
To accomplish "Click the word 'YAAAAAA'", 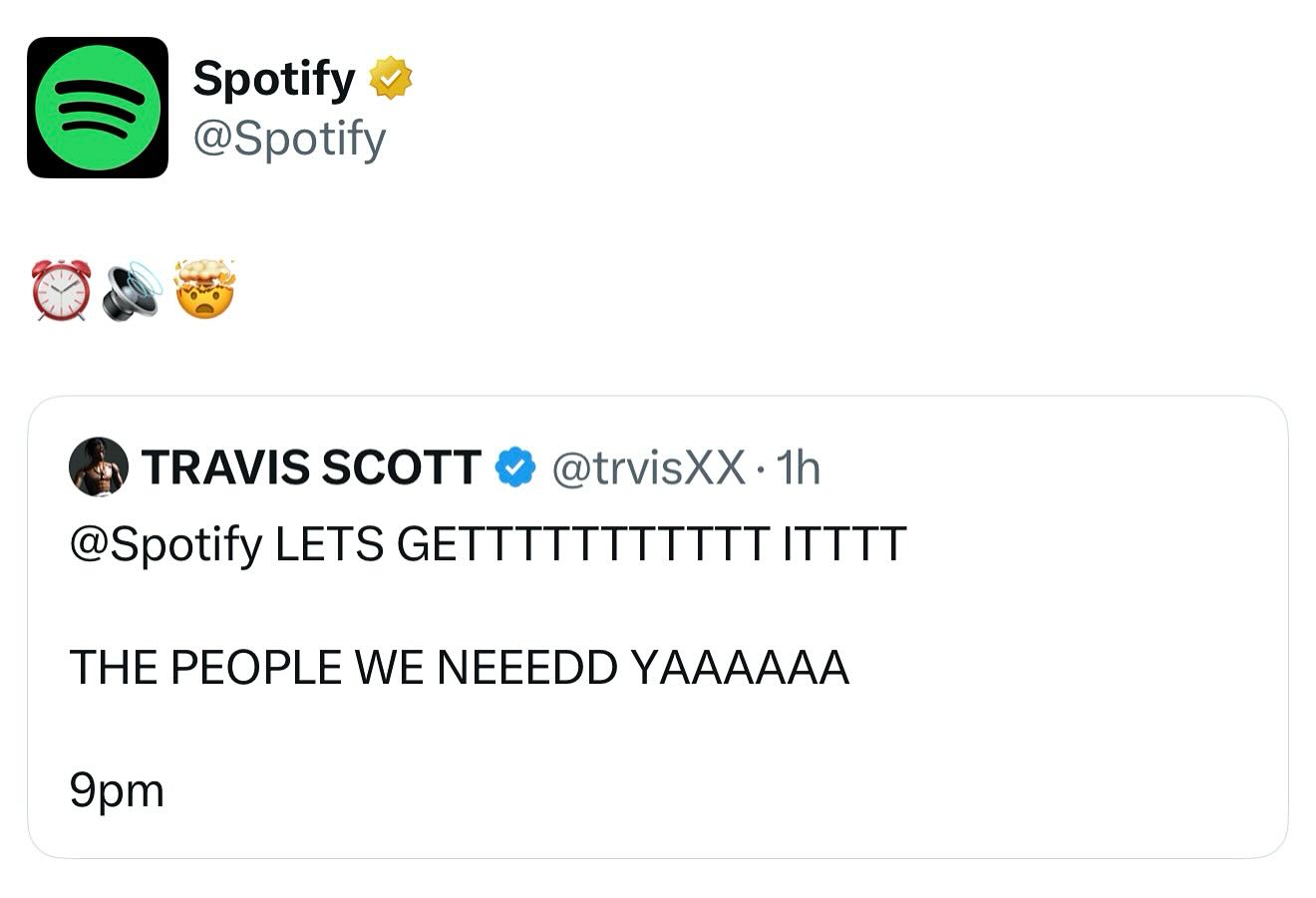I will (740, 668).
